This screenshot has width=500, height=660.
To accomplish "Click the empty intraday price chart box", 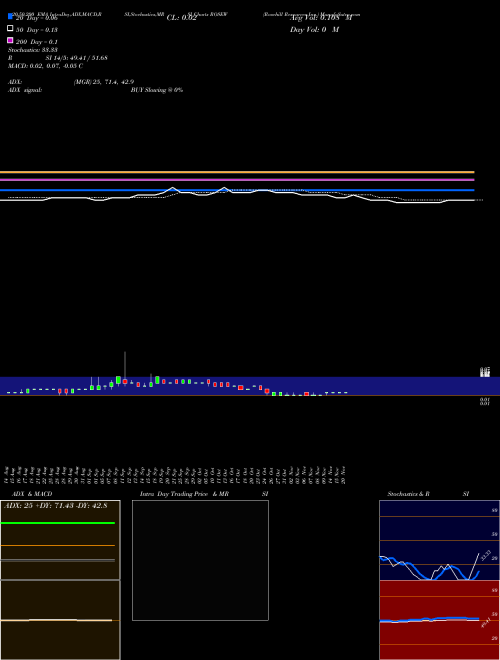I will [200, 560].
